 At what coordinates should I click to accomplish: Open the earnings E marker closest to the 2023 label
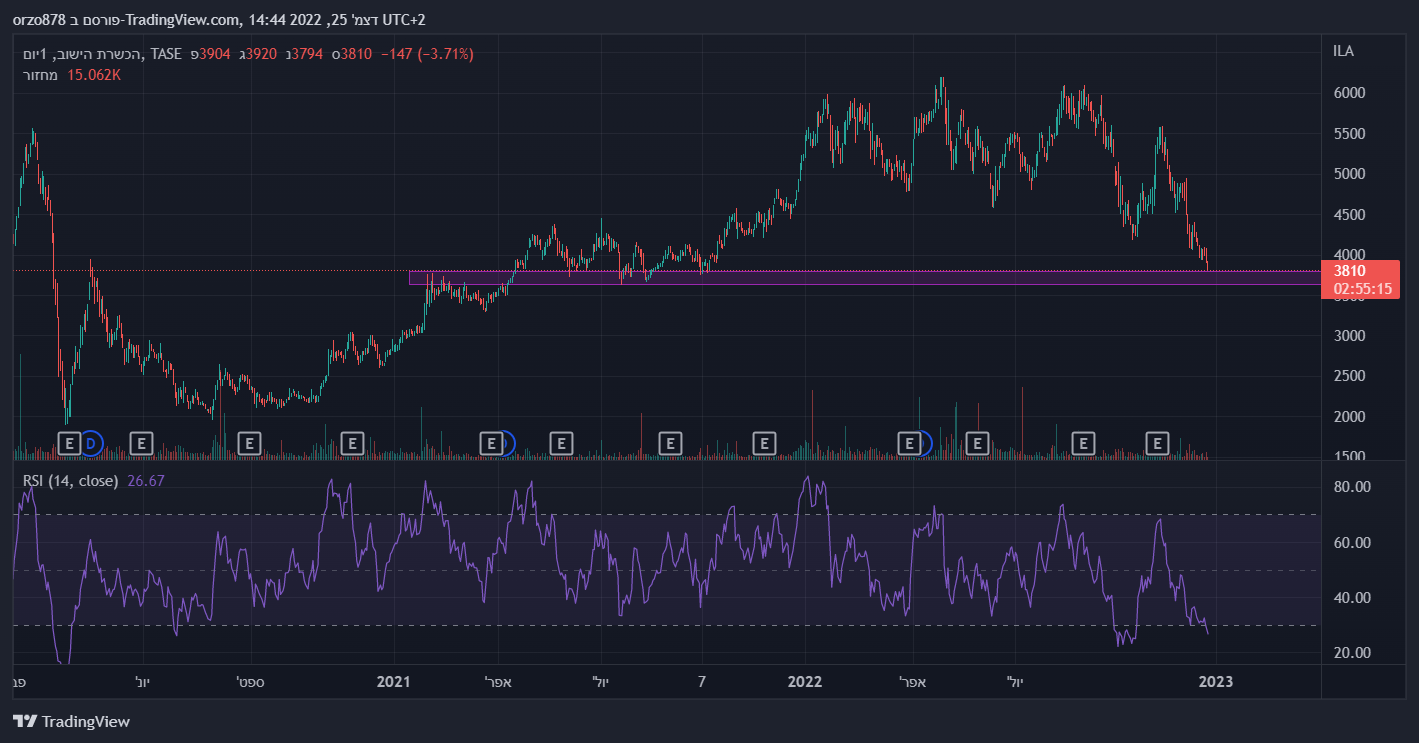[x=1158, y=442]
